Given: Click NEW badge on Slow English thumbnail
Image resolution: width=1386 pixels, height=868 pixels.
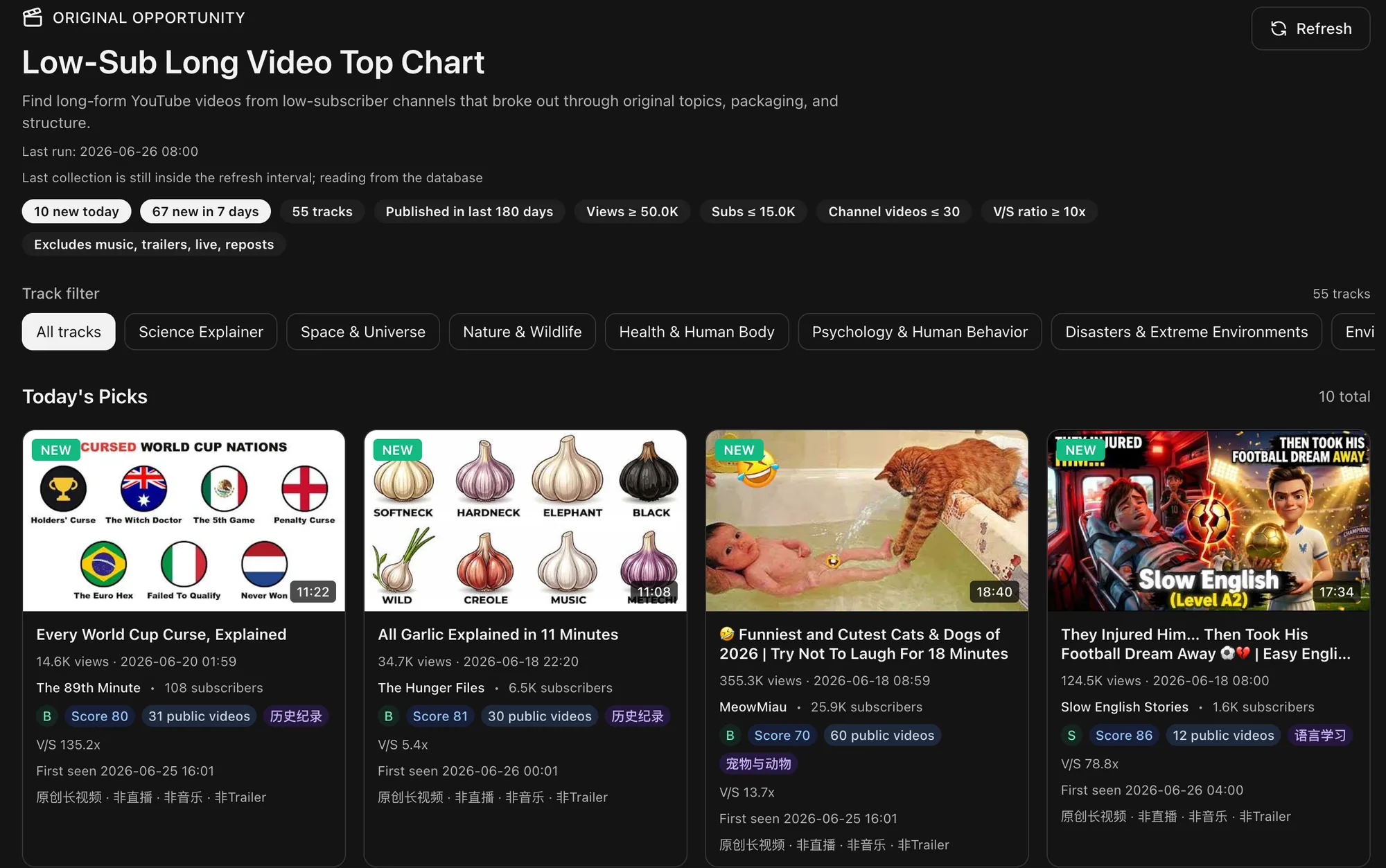Looking at the screenshot, I should click(1080, 450).
